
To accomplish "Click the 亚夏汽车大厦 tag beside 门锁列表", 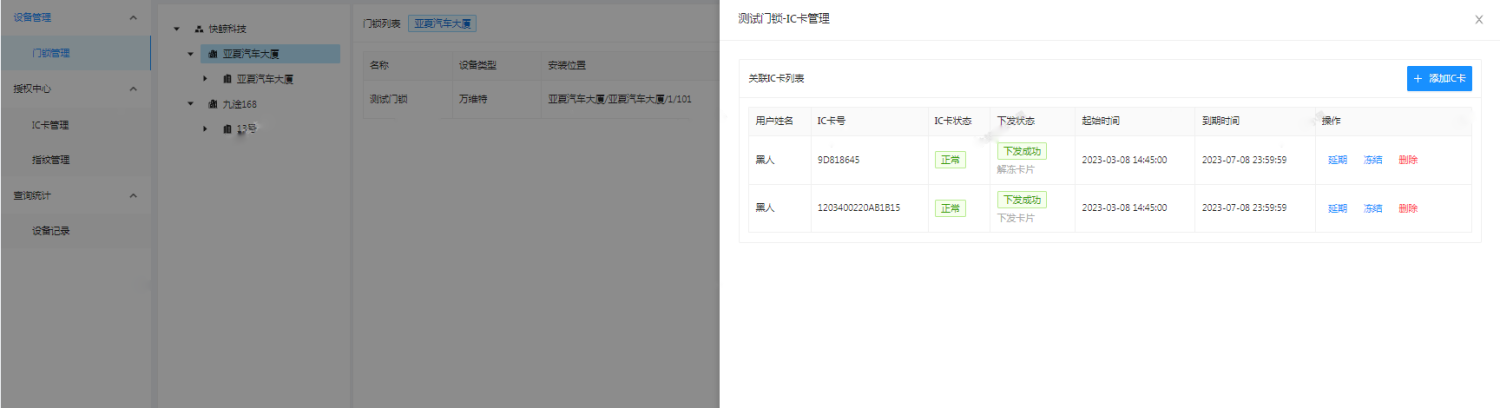I will tap(442, 22).
